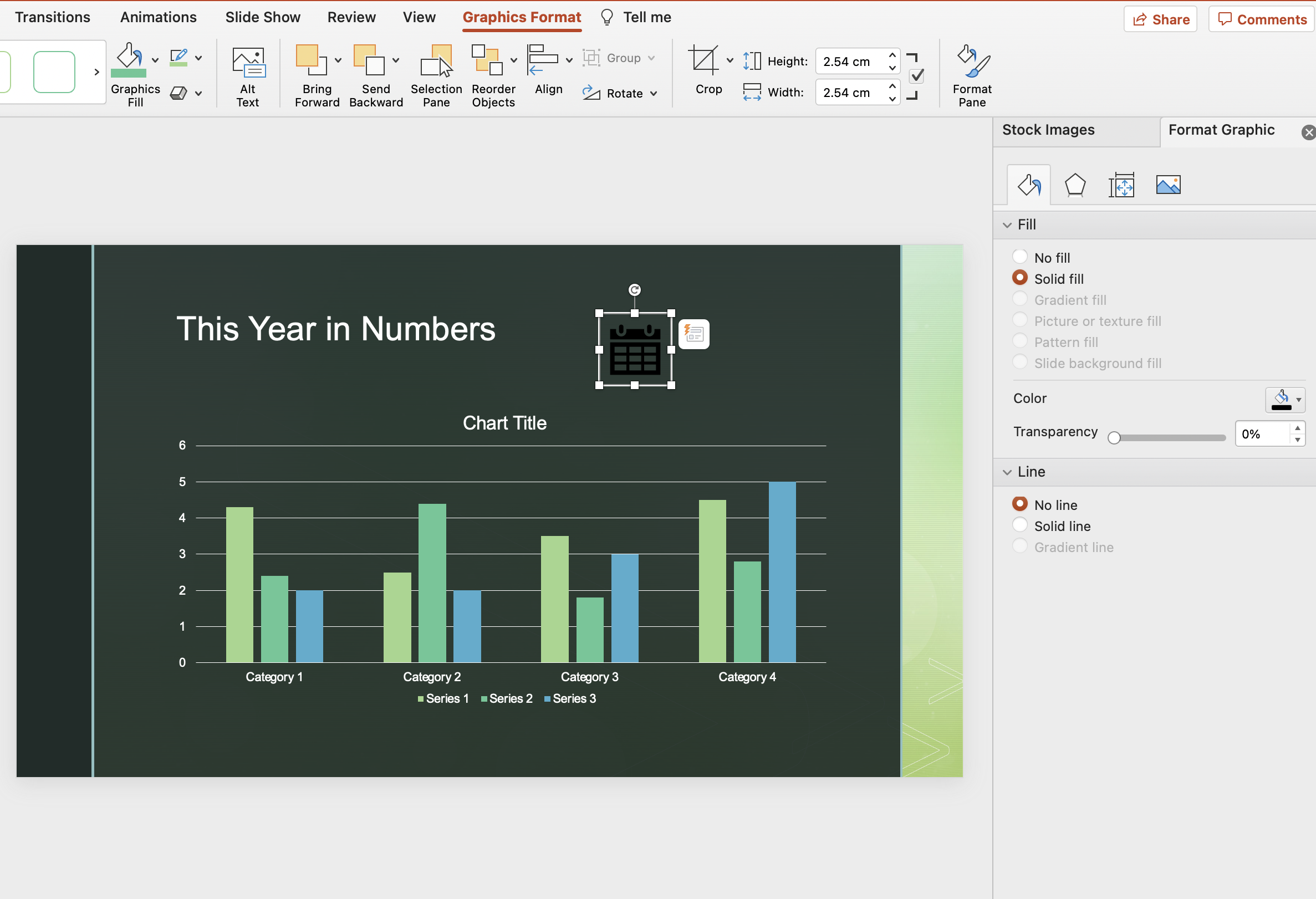
Task: Increase Height with up stepper arrow
Action: (892, 55)
